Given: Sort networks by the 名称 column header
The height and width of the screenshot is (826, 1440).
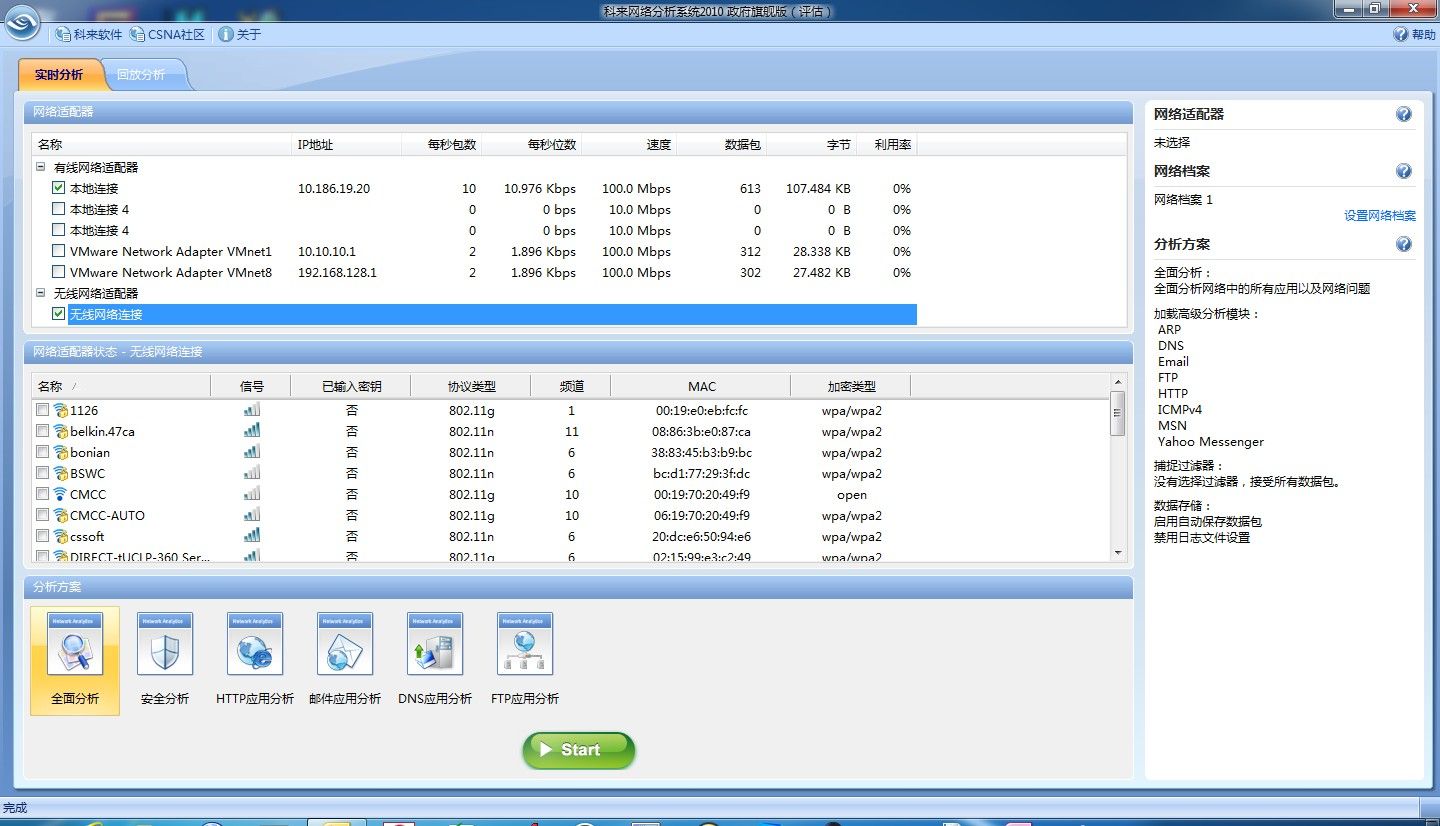Looking at the screenshot, I should pos(50,386).
